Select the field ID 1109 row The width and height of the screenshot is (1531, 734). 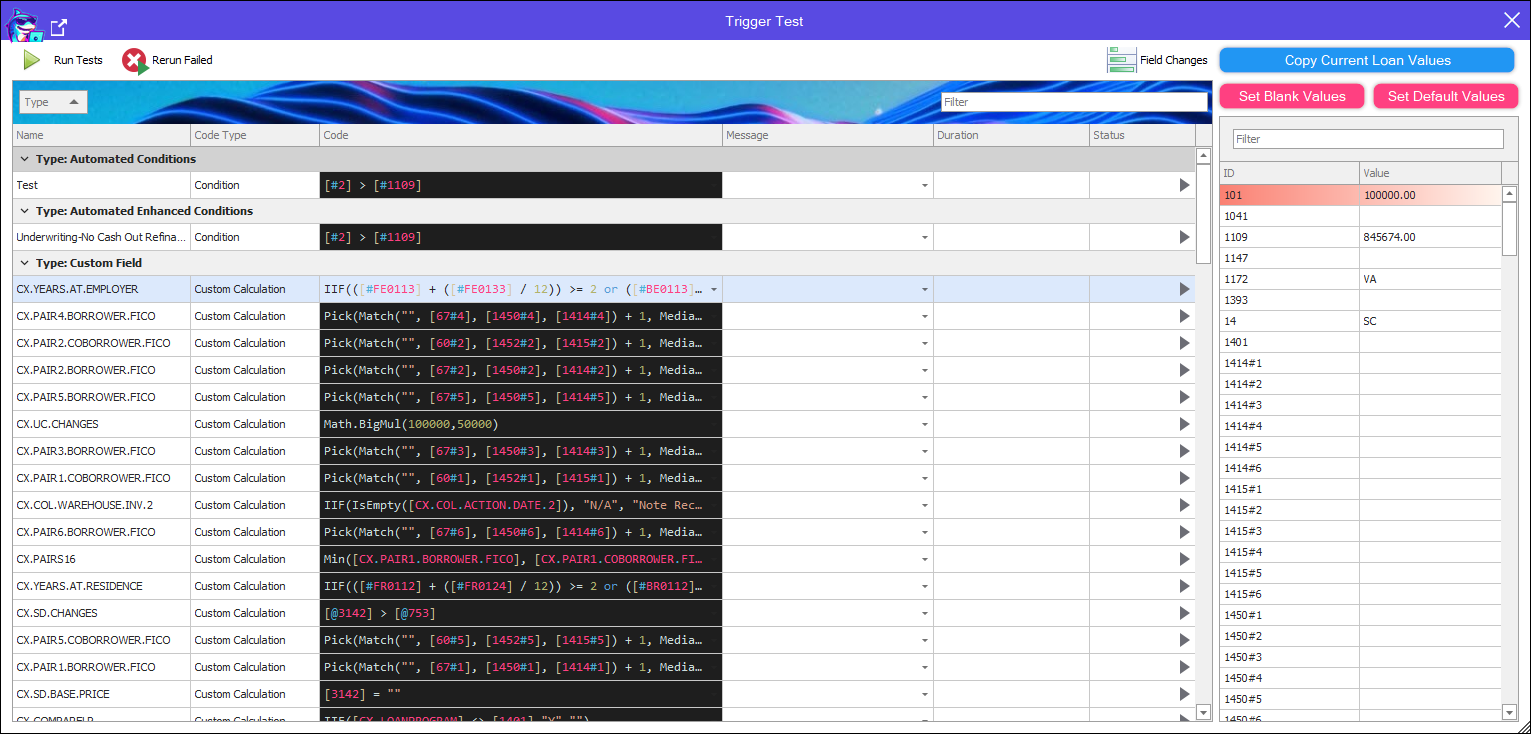pyautogui.click(x=1290, y=237)
